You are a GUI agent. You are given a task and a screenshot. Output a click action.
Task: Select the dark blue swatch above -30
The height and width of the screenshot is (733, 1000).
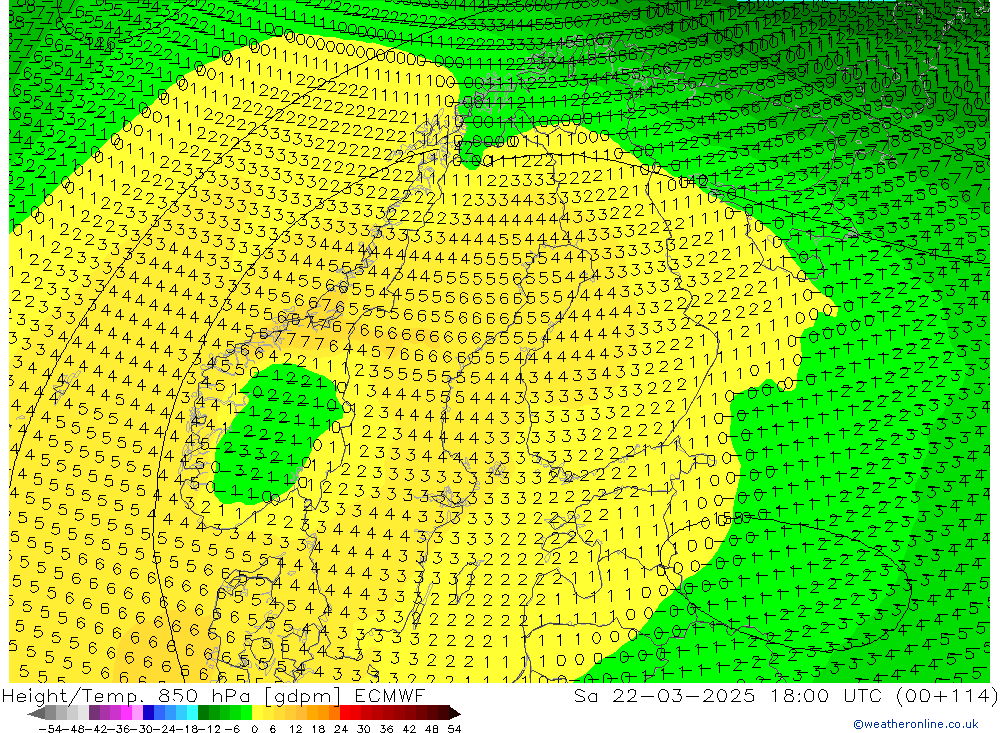[x=149, y=713]
